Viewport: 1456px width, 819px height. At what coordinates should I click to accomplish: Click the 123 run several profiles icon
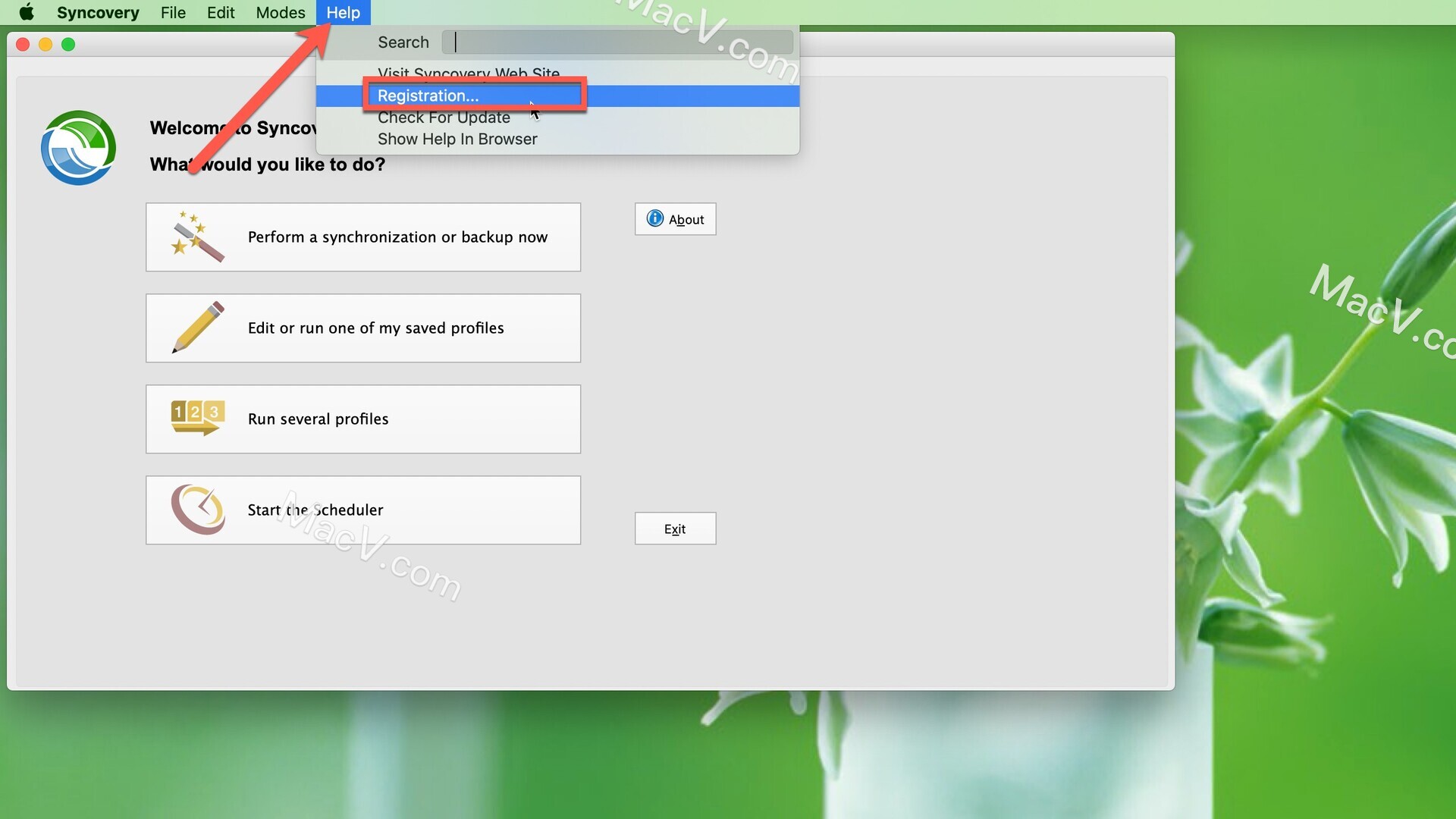click(x=198, y=418)
